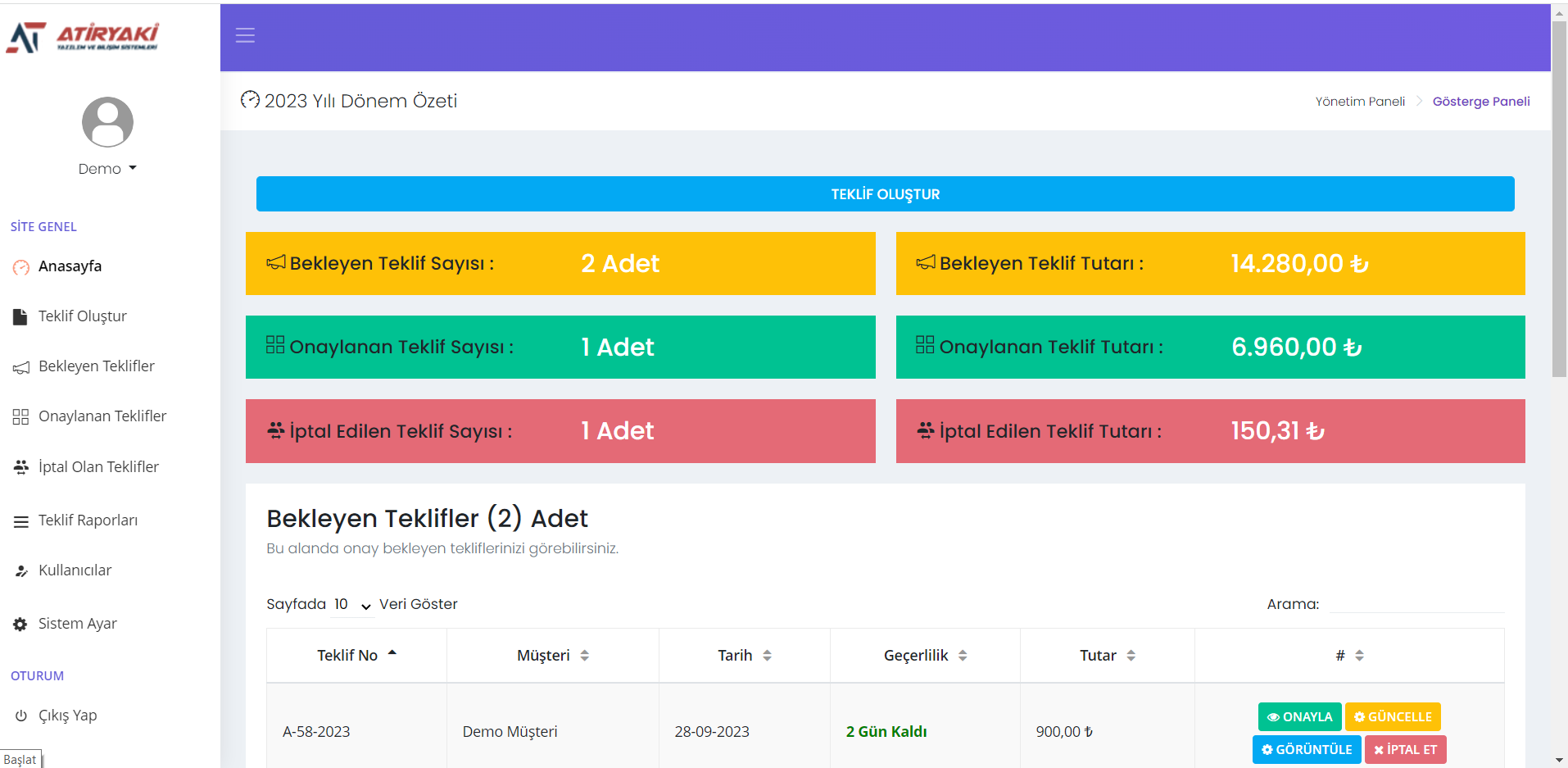This screenshot has height=768, width=1568.
Task: Sort by the Tutar column
Action: (x=1108, y=656)
